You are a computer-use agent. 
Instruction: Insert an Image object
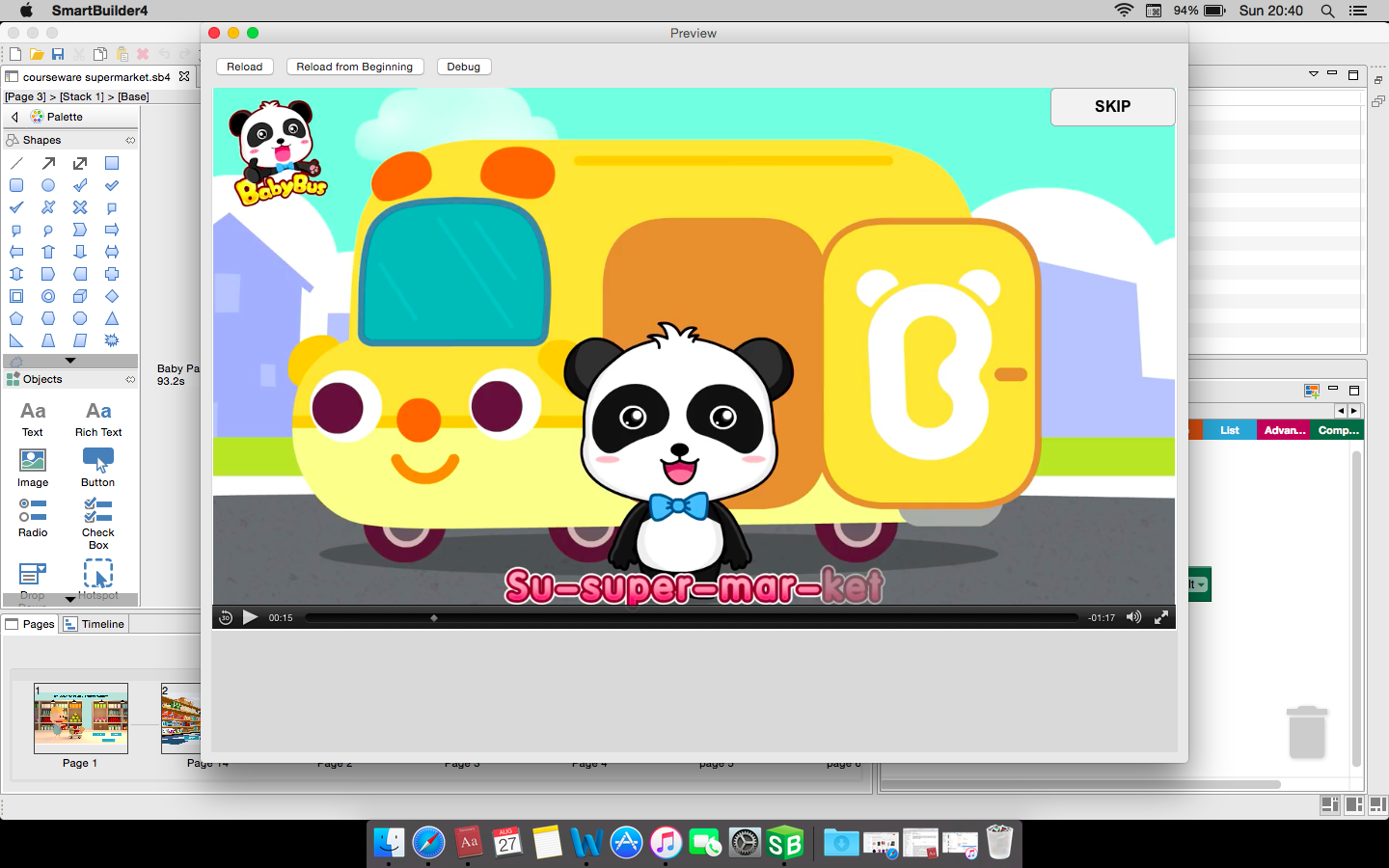click(33, 469)
